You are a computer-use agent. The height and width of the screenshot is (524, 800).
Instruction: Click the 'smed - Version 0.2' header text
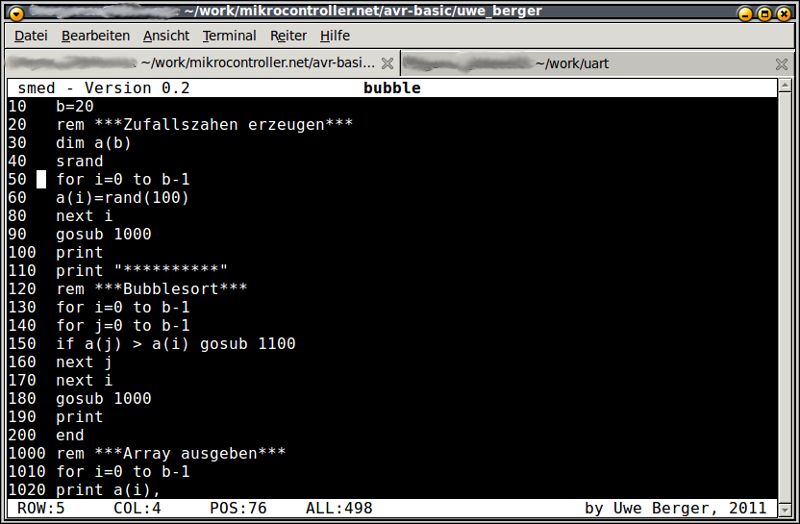pyautogui.click(x=104, y=88)
